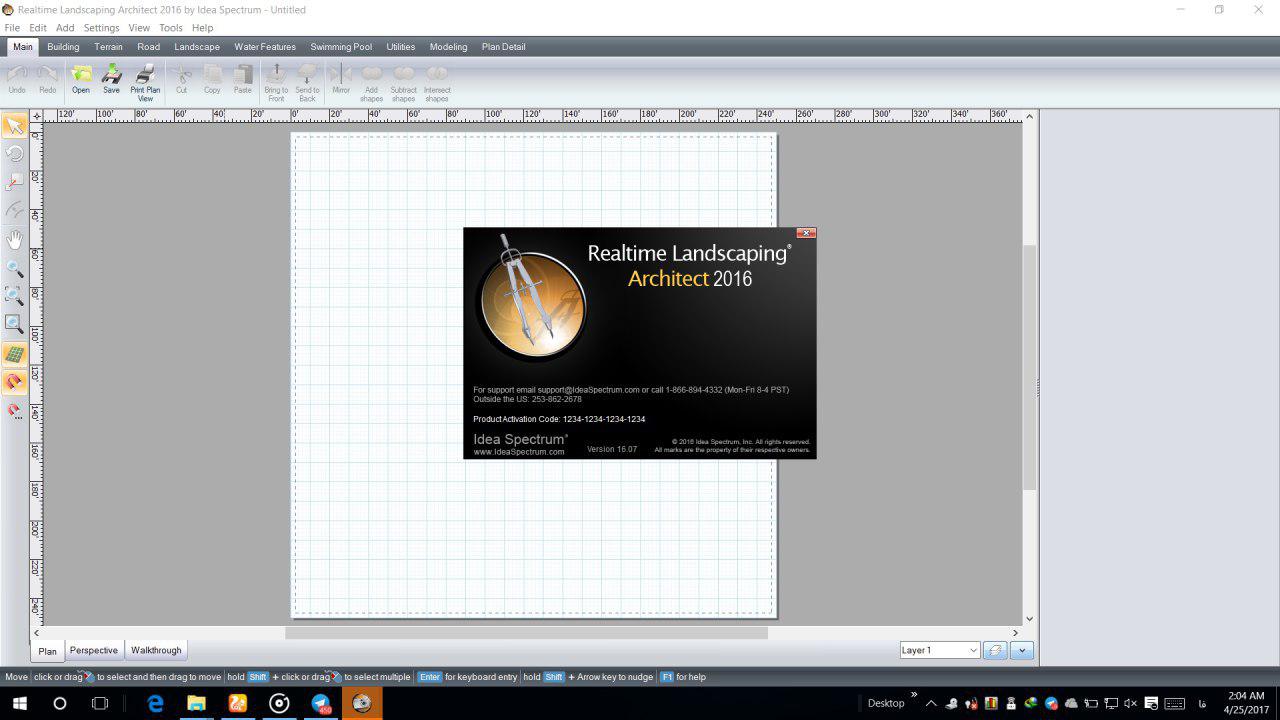This screenshot has height=720, width=1280.
Task: Toggle the snap magnet button
Action: pyautogui.click(x=14, y=382)
